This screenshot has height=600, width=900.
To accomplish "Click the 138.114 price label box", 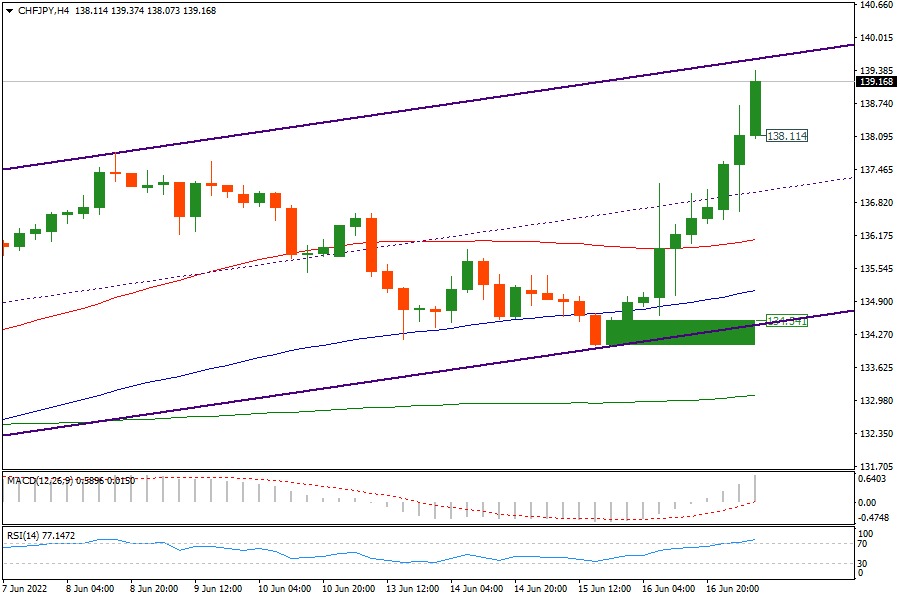I will (x=786, y=136).
